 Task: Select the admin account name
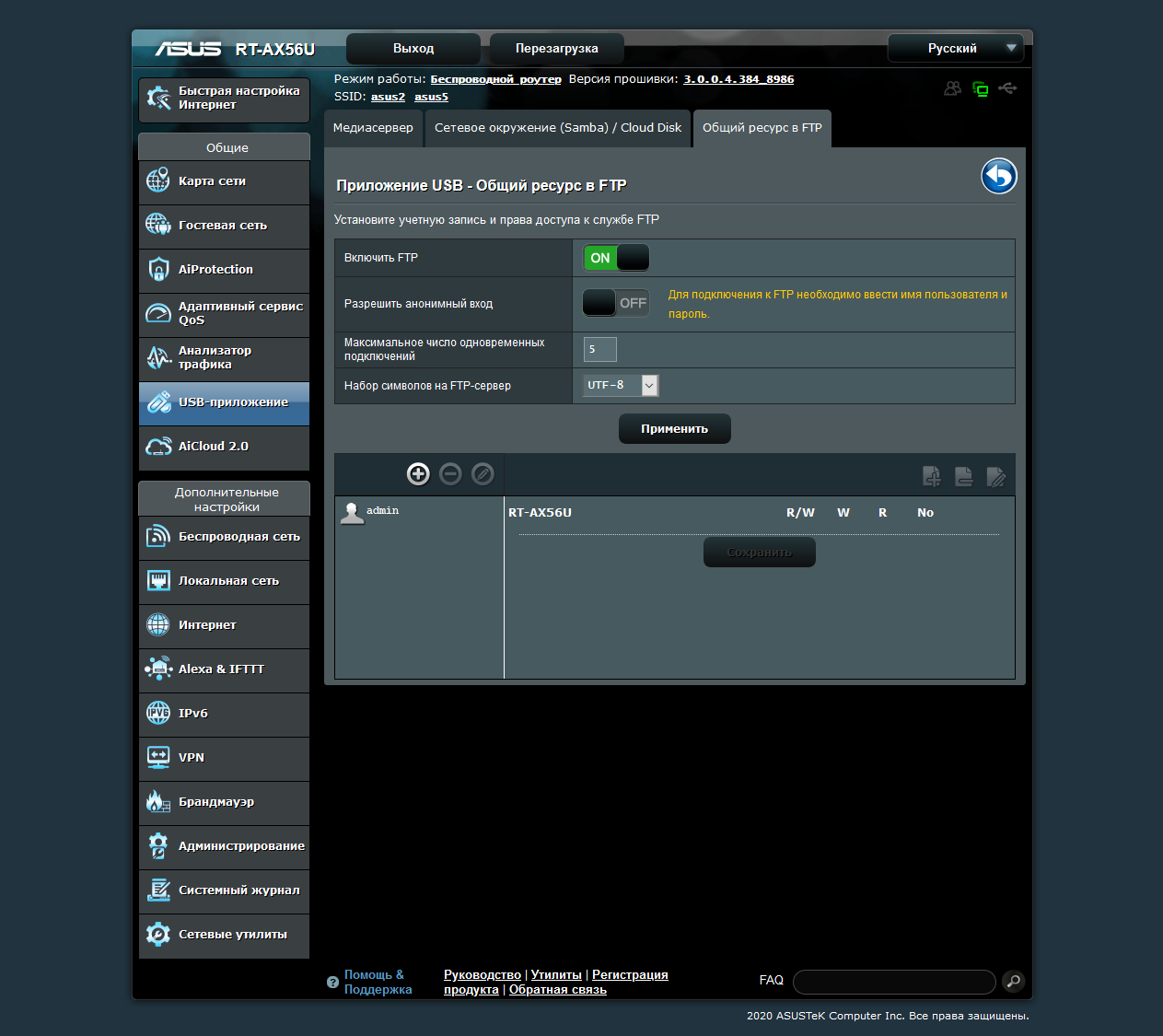pos(382,510)
